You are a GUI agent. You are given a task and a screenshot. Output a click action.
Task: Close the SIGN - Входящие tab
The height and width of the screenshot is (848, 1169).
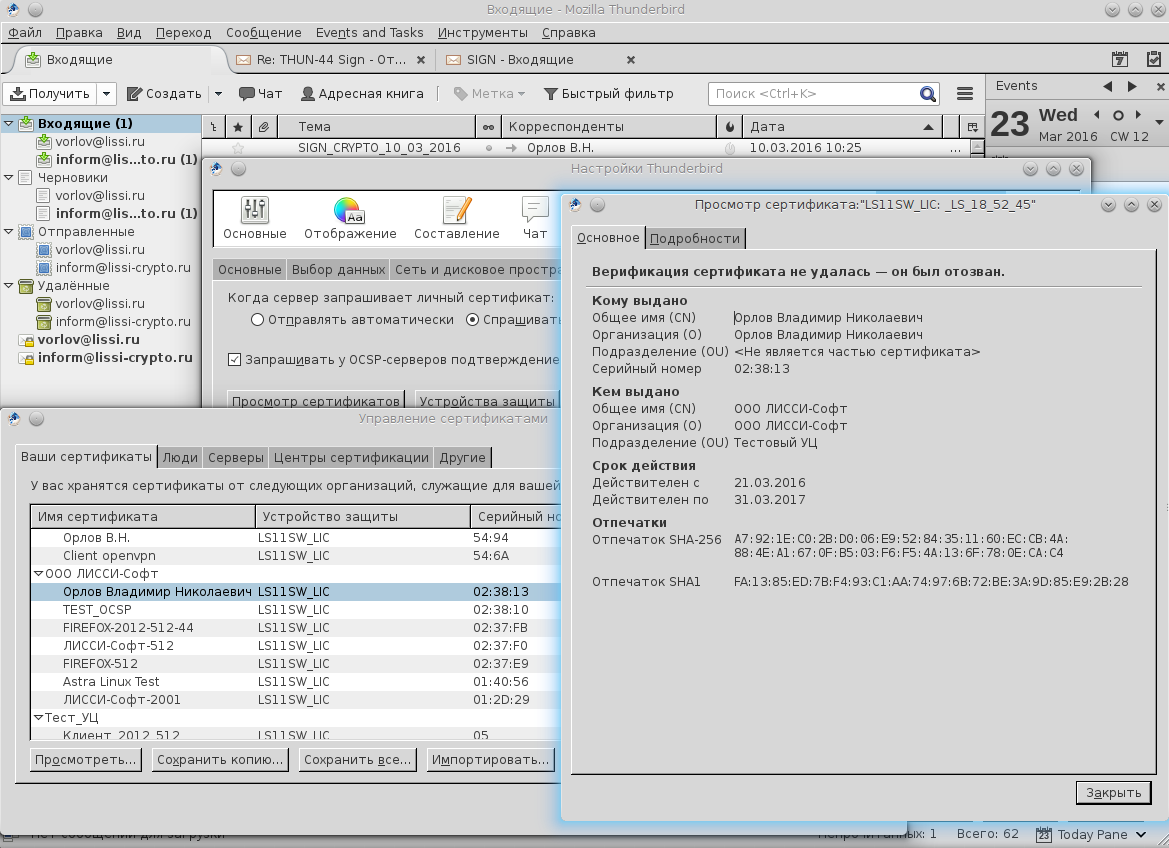(x=631, y=60)
